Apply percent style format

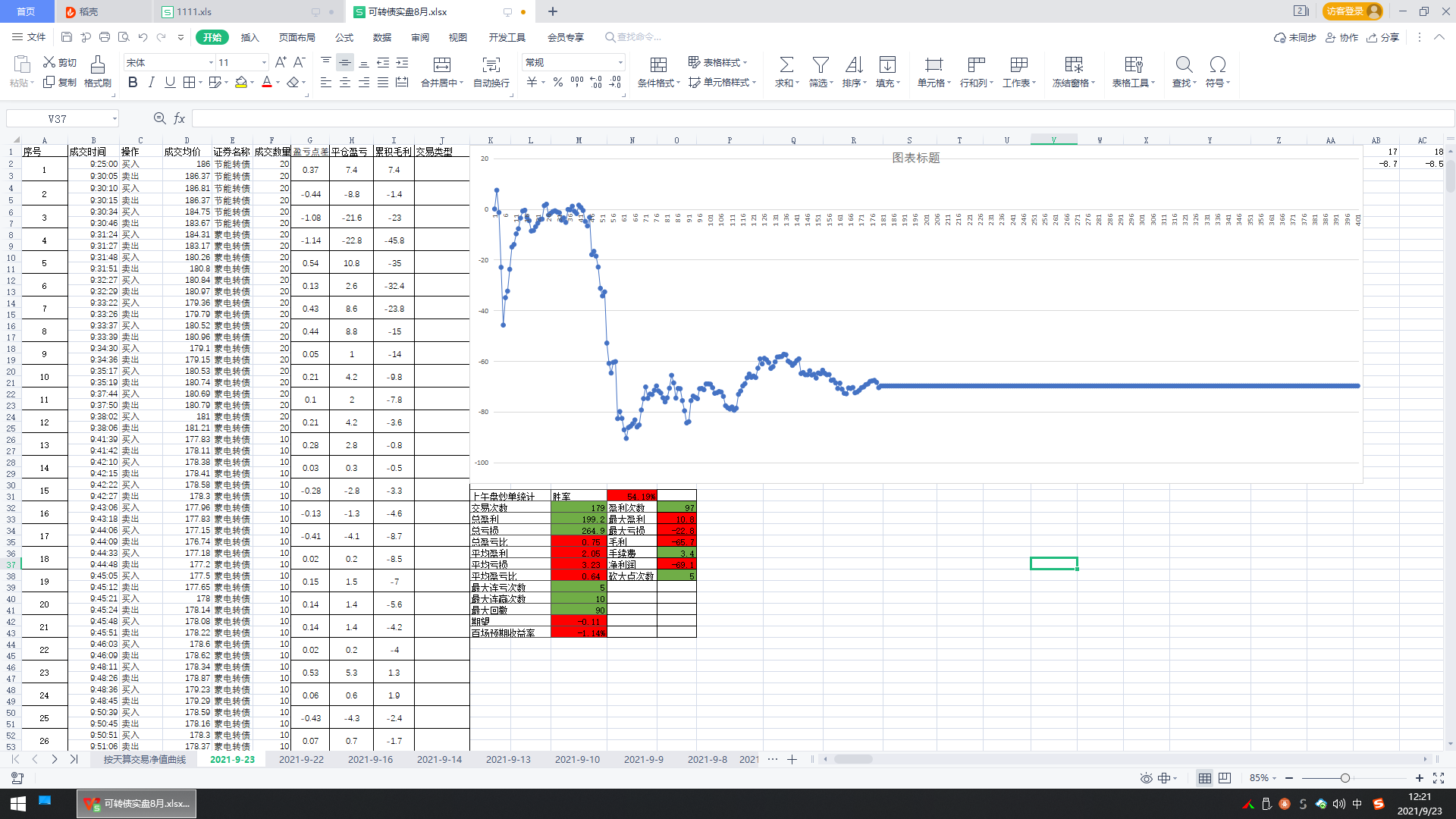(x=558, y=82)
